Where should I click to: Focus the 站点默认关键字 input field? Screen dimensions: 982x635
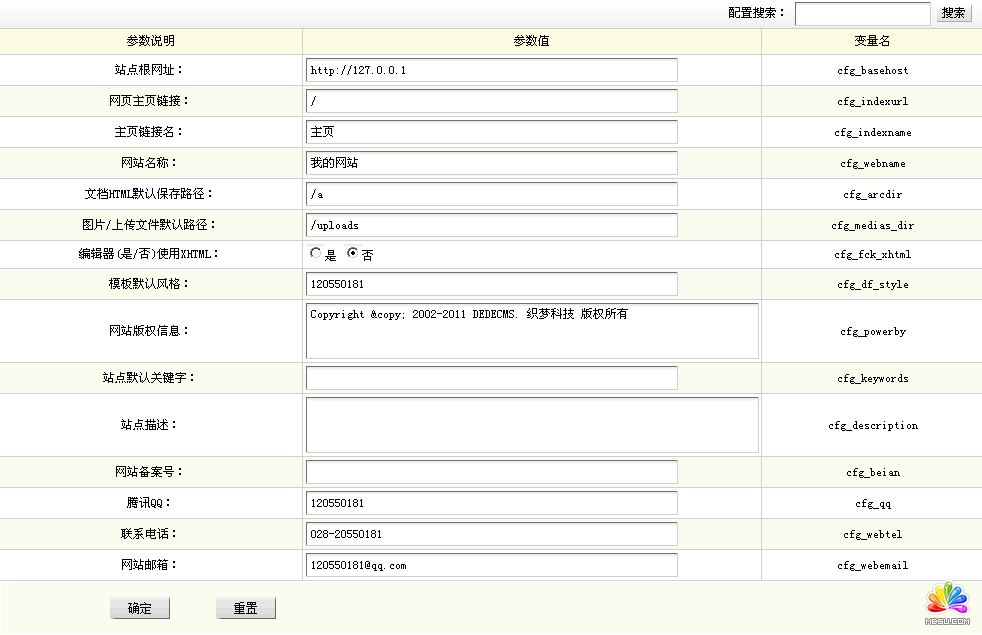(491, 378)
